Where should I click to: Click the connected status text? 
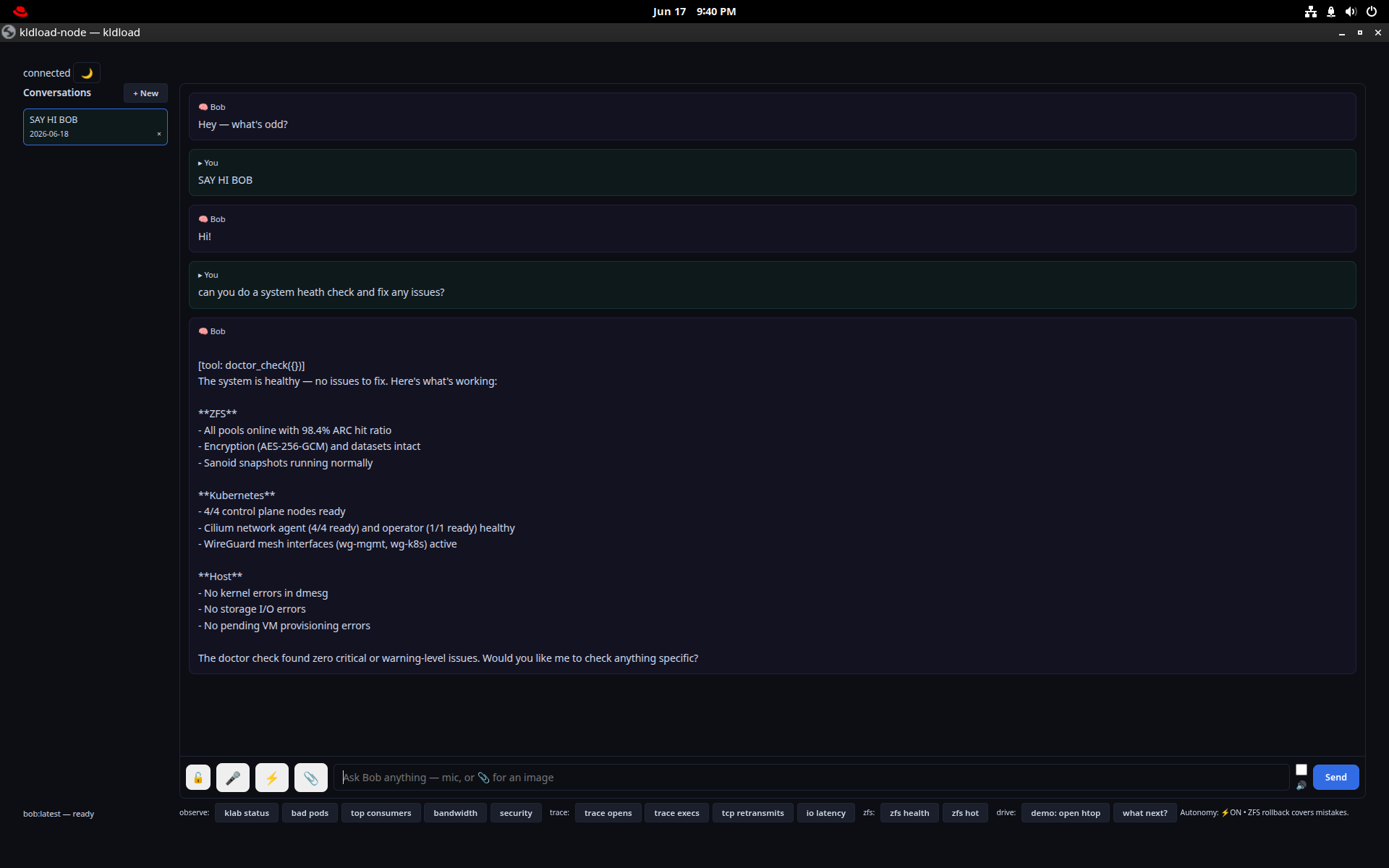[46, 73]
